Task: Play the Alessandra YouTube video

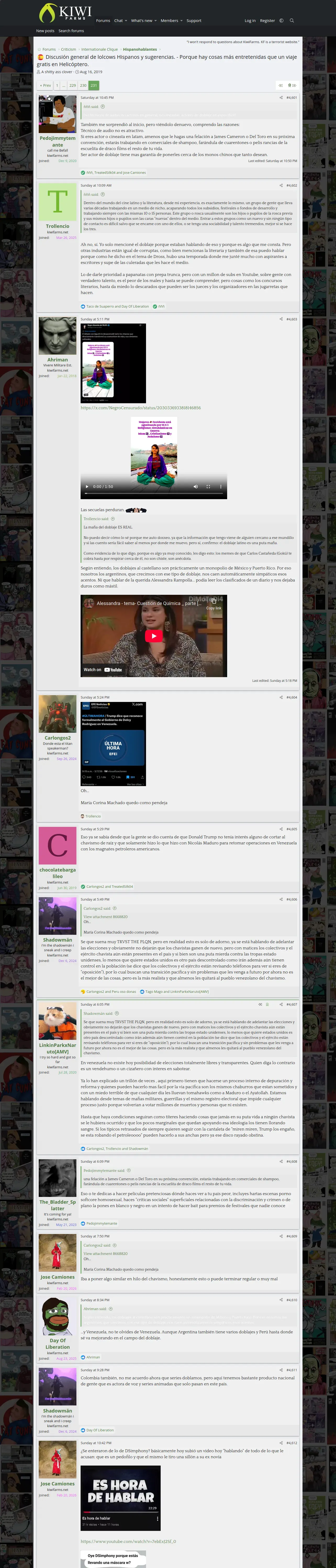Action: coord(154,636)
